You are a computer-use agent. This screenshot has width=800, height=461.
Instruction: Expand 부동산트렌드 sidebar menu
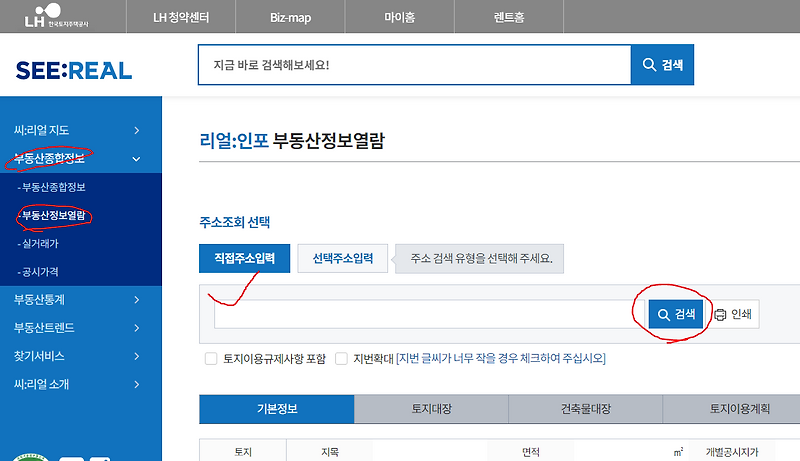[x=77, y=327]
